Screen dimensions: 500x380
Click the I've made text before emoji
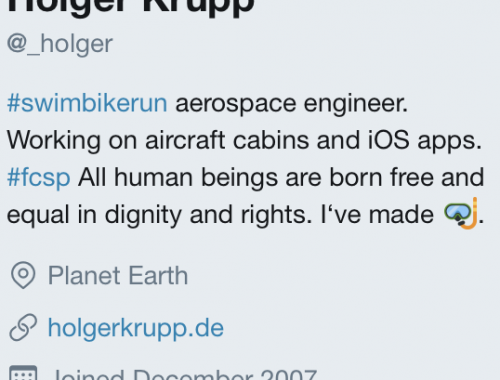click(377, 214)
